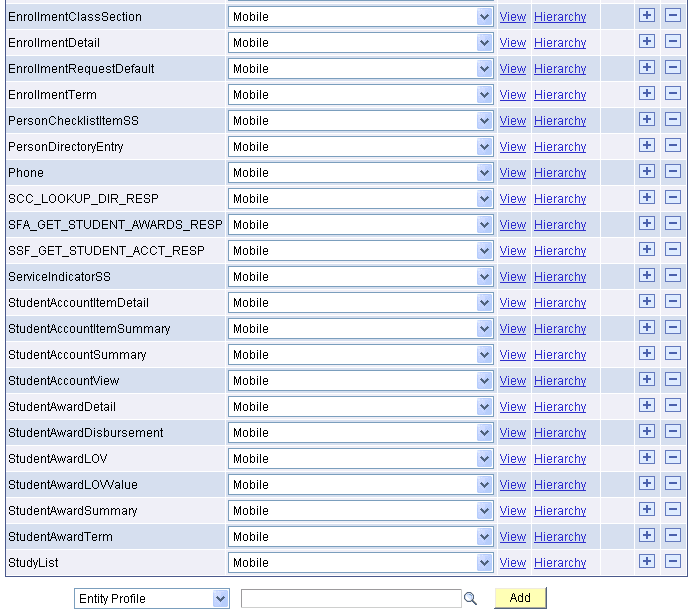Open the StudentAwardSummary profile dropdown
Image resolution: width=693 pixels, height=614 pixels.
(x=361, y=511)
